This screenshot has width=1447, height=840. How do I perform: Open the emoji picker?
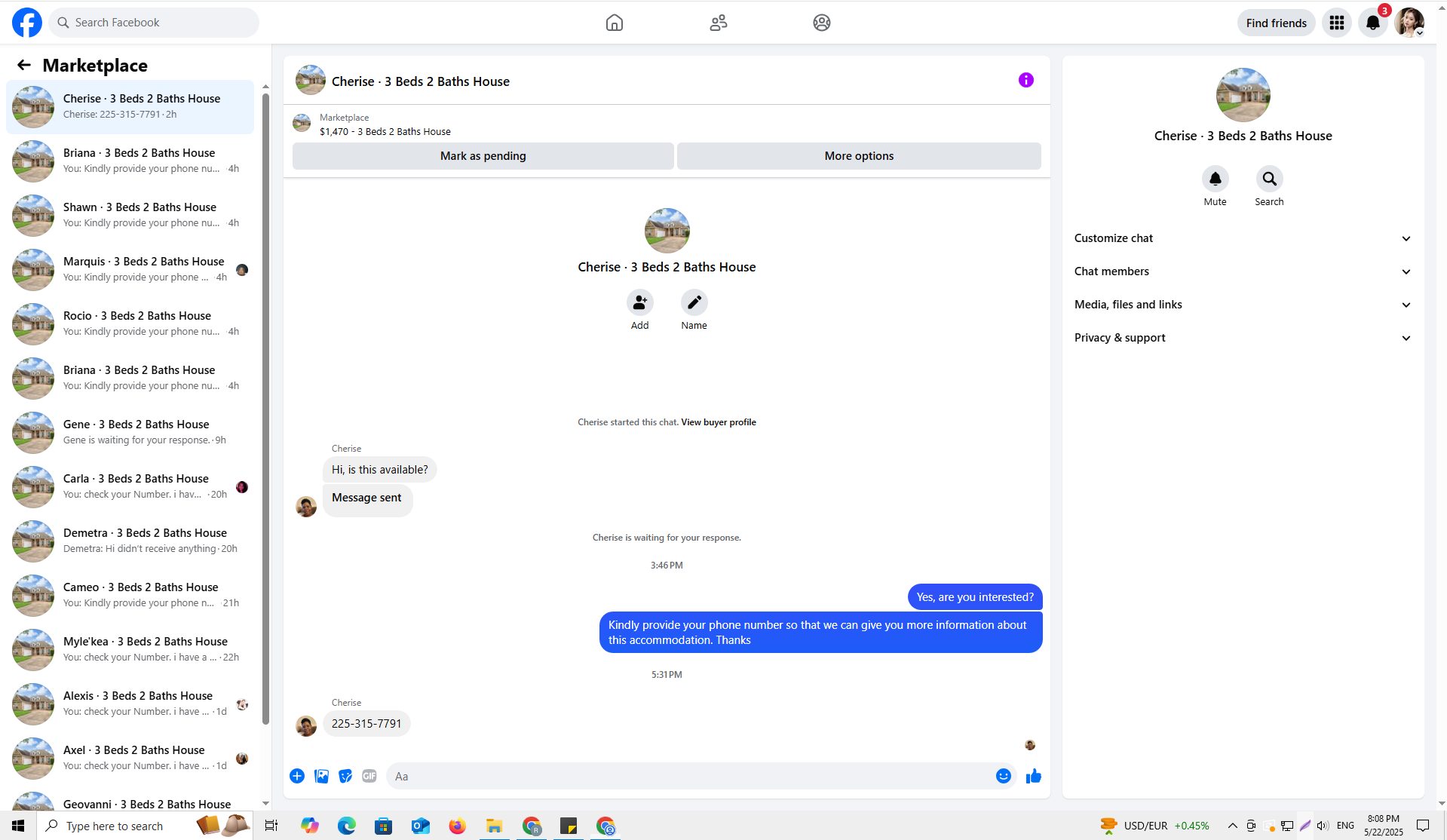coord(1004,776)
